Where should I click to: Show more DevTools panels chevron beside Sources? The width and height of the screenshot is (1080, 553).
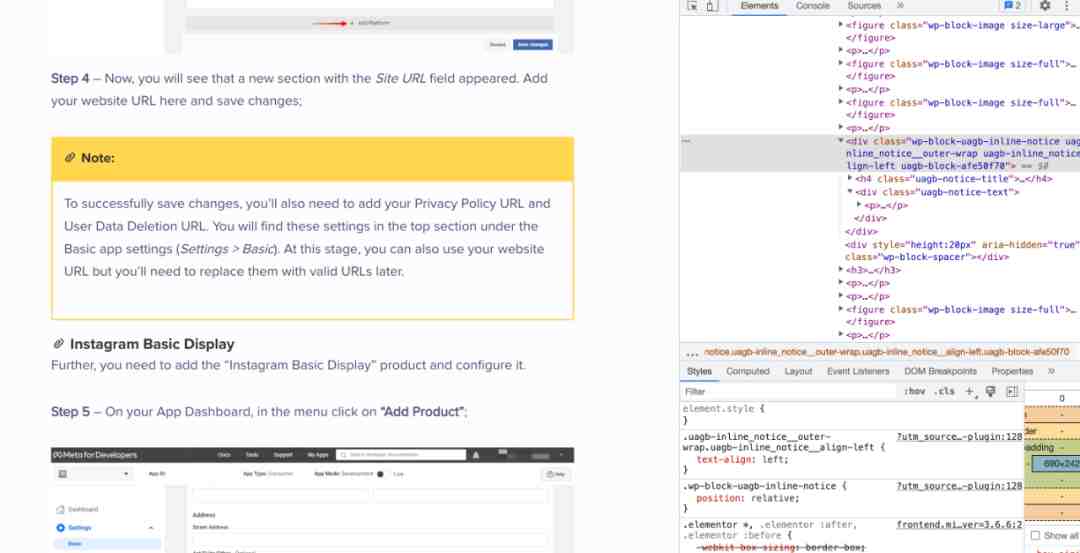click(x=900, y=6)
